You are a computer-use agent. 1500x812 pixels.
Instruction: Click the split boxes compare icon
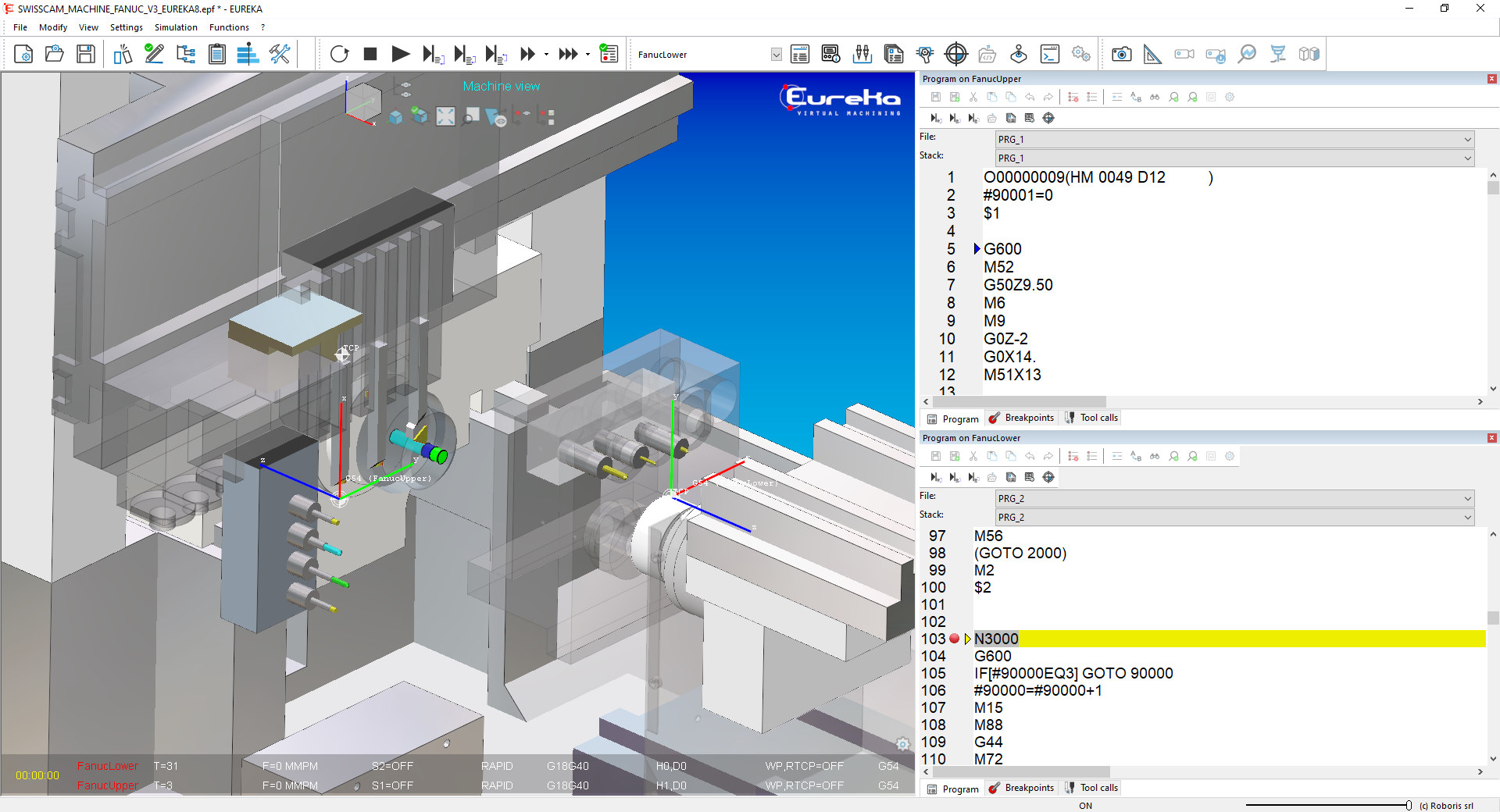click(1309, 54)
